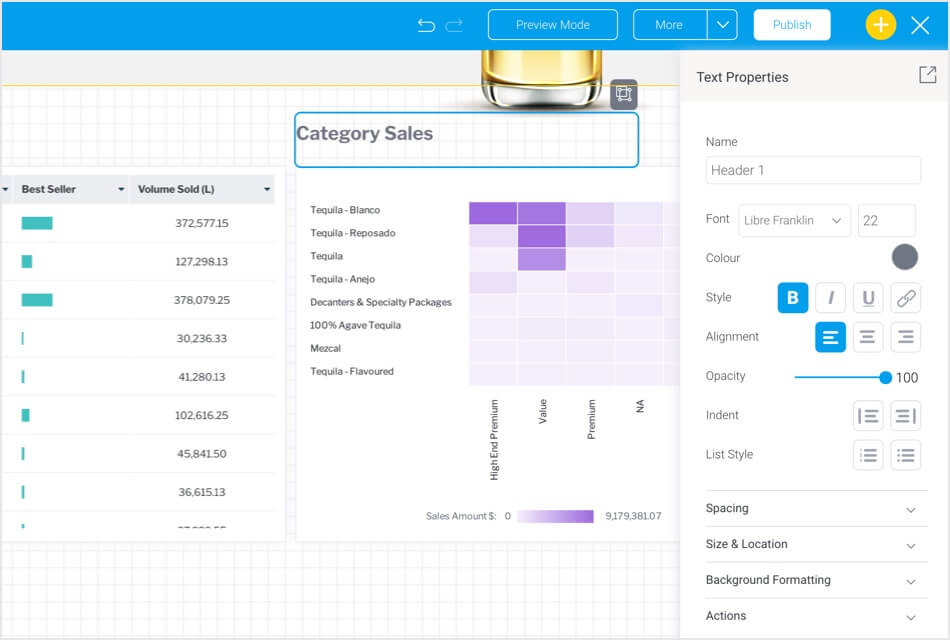Toggle bold text style
The image size is (950, 640).
793,298
